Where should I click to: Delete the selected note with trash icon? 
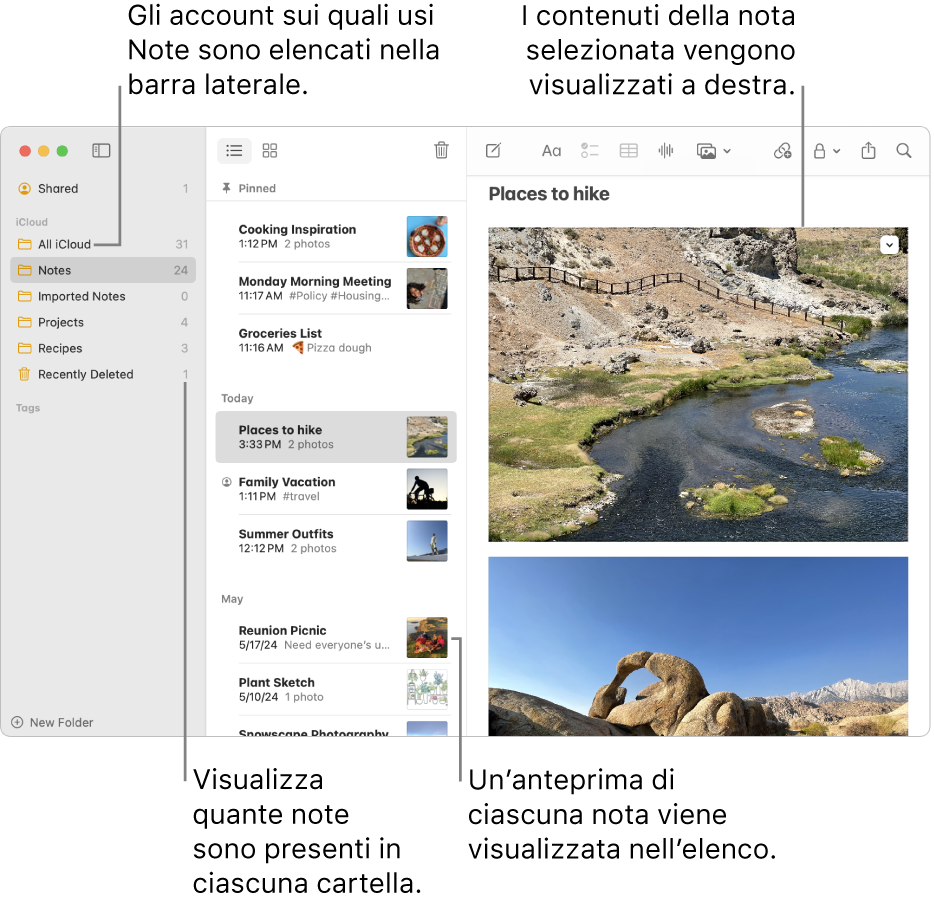click(x=441, y=150)
